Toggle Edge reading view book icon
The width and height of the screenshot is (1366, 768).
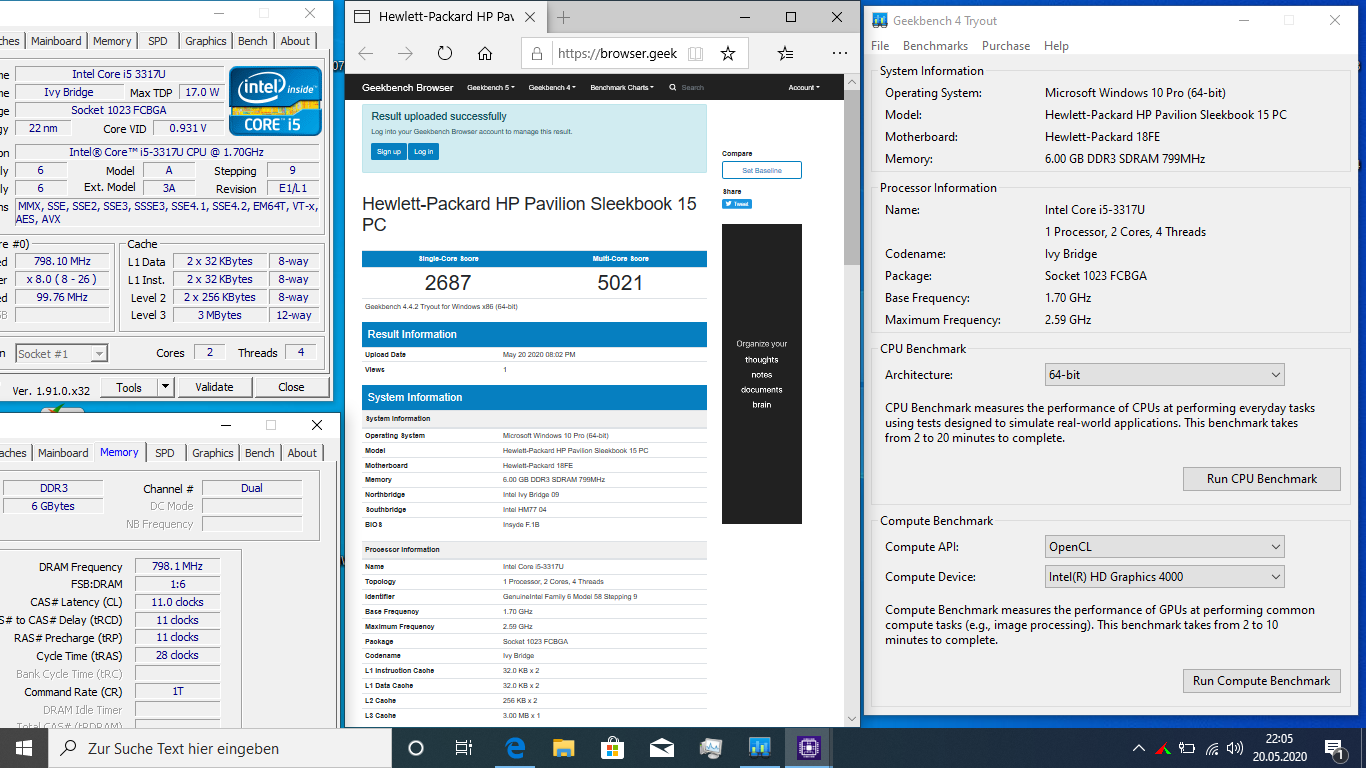[x=695, y=53]
